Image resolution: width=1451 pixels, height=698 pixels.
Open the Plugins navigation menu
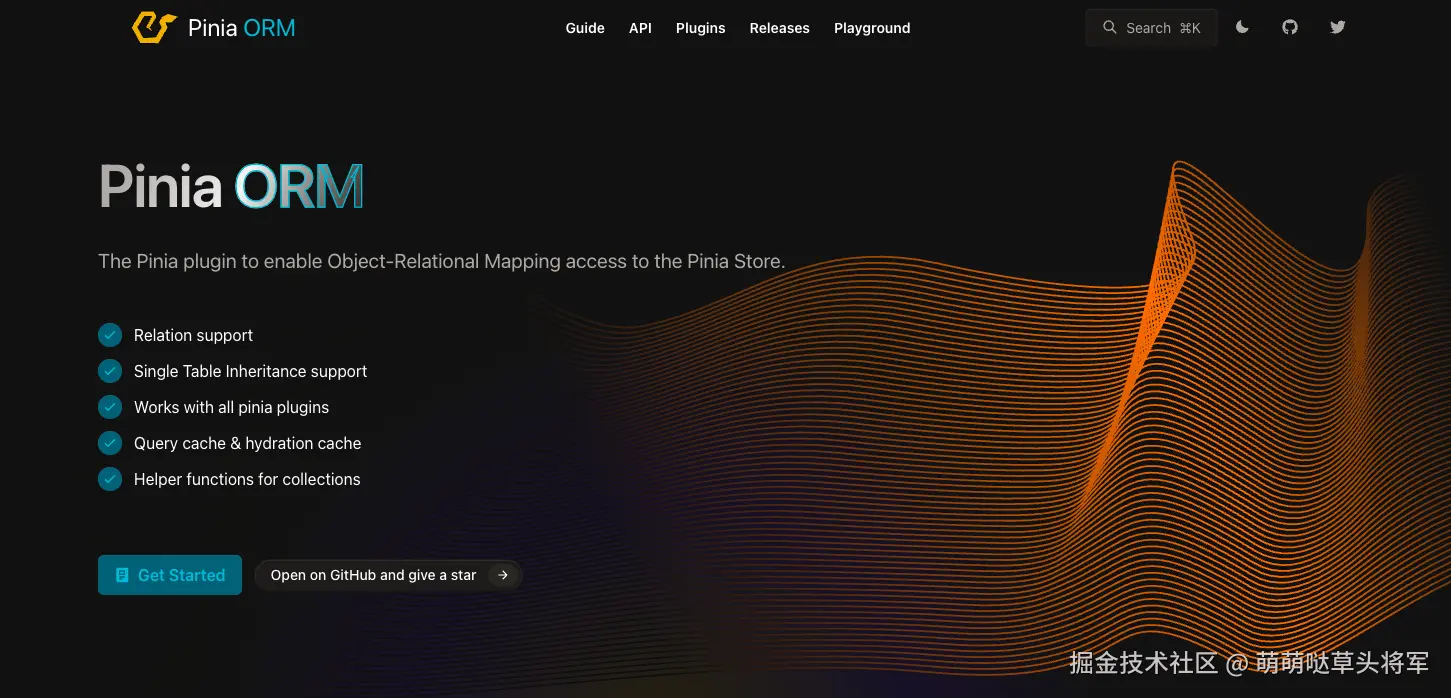tap(700, 28)
